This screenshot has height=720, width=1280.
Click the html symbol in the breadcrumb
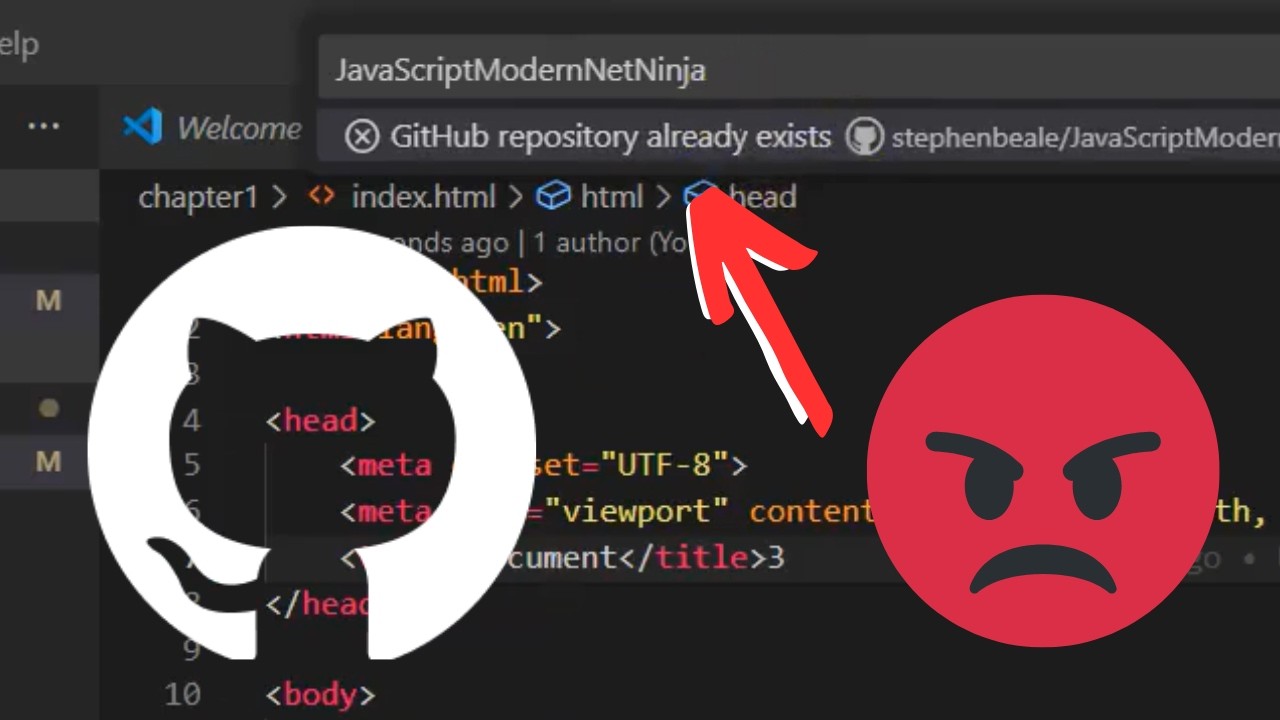tap(612, 197)
